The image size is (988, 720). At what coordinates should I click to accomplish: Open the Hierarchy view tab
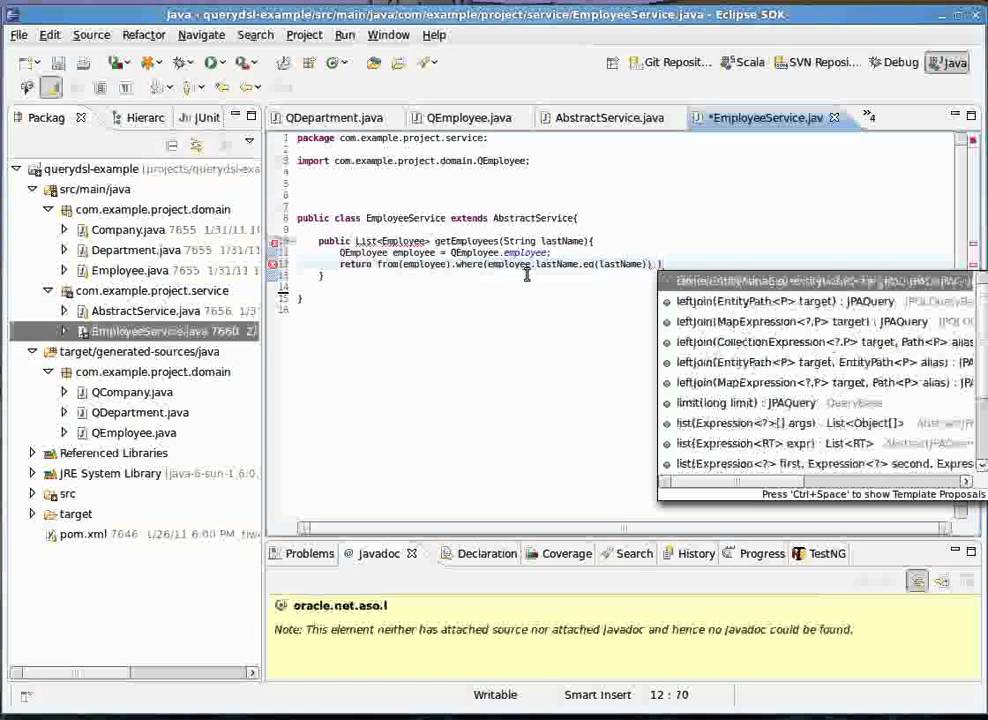pos(138,118)
